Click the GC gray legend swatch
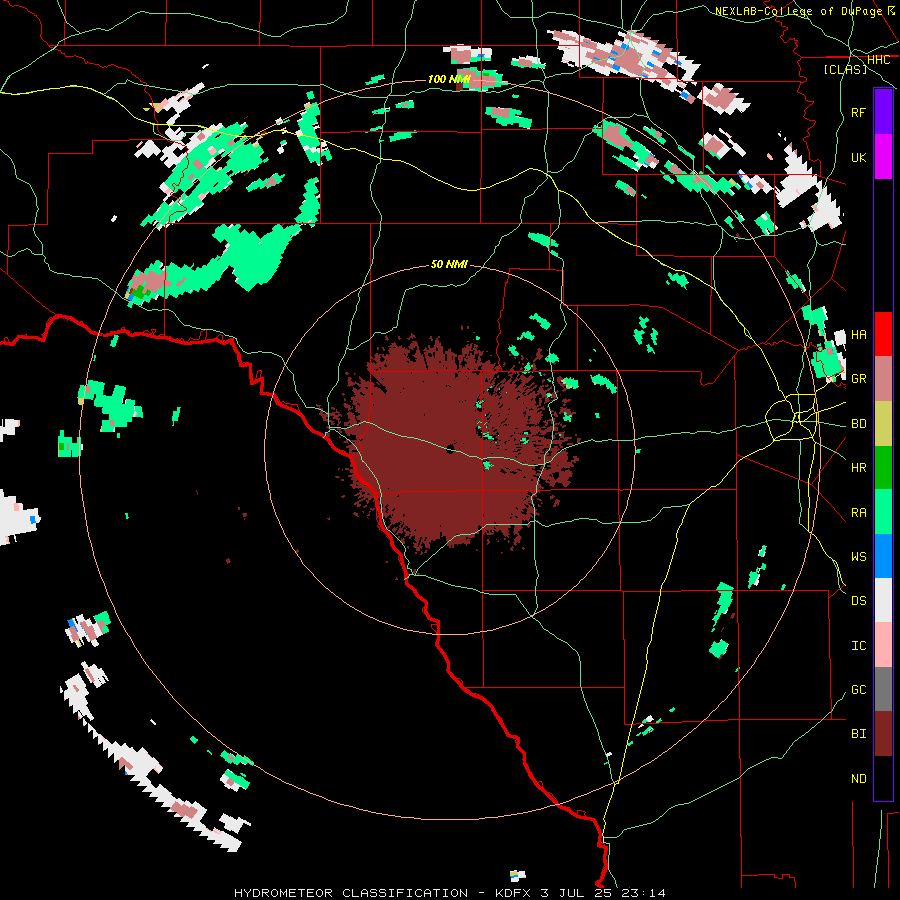Image resolution: width=900 pixels, height=900 pixels. pos(883,689)
